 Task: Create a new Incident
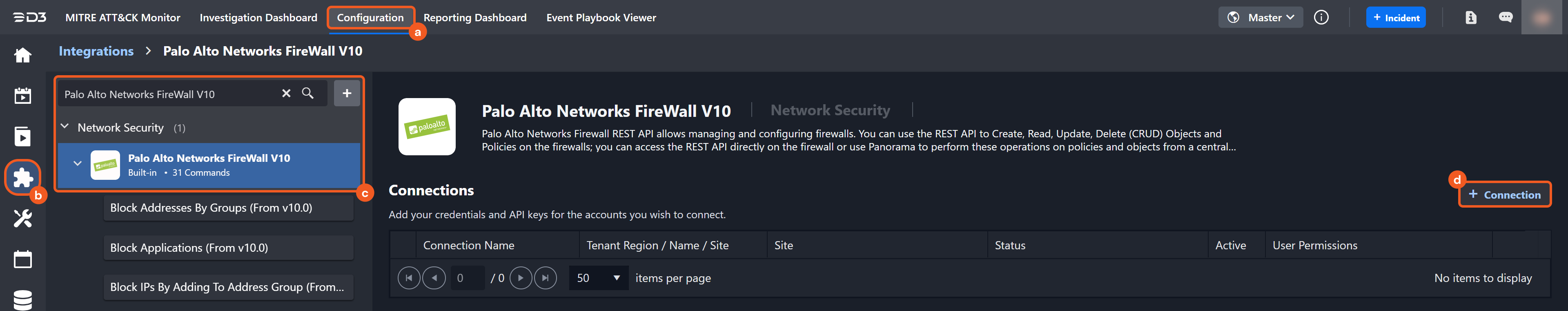[x=1395, y=18]
